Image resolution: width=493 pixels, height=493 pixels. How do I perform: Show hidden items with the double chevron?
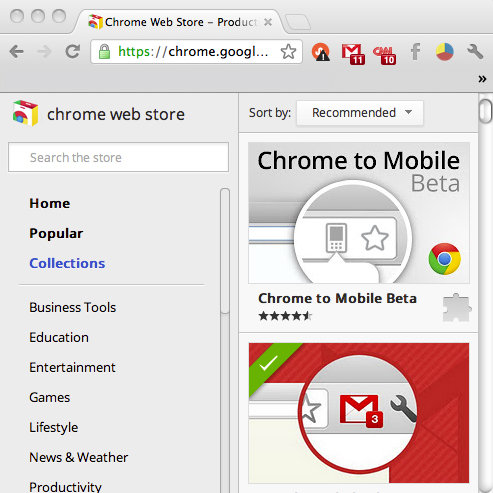tap(482, 79)
